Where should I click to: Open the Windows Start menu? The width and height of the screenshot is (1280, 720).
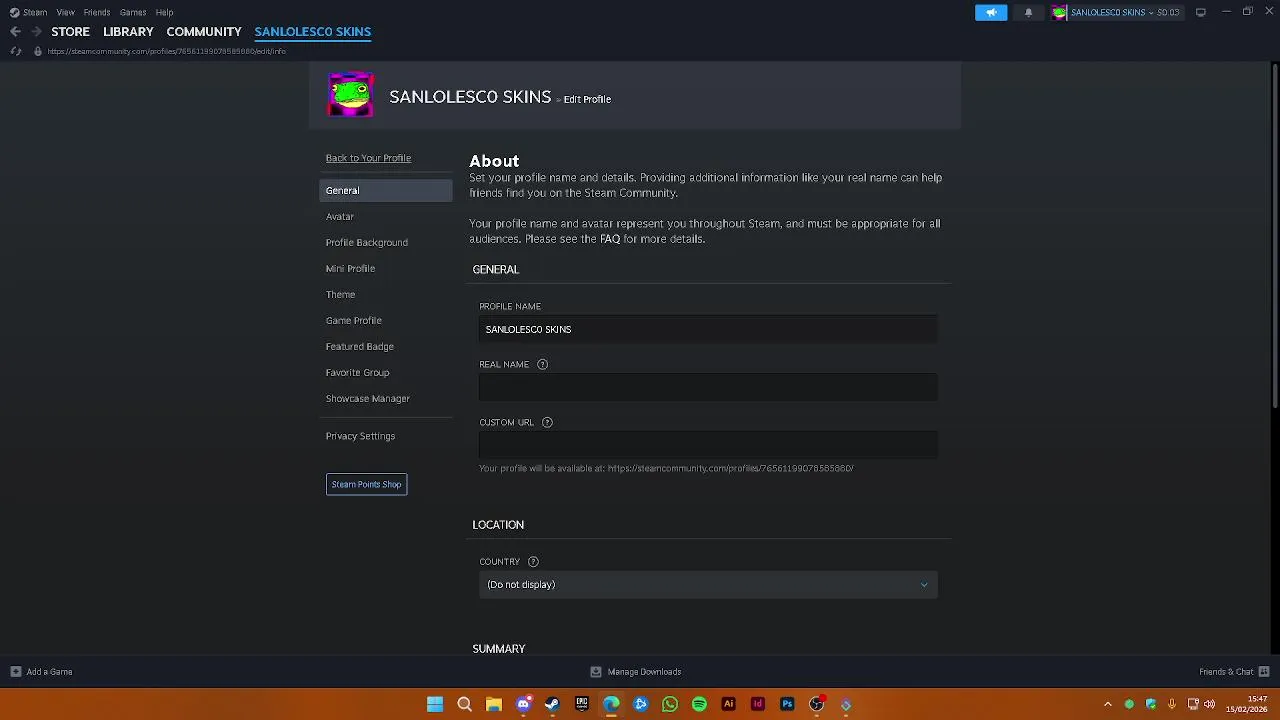(435, 704)
